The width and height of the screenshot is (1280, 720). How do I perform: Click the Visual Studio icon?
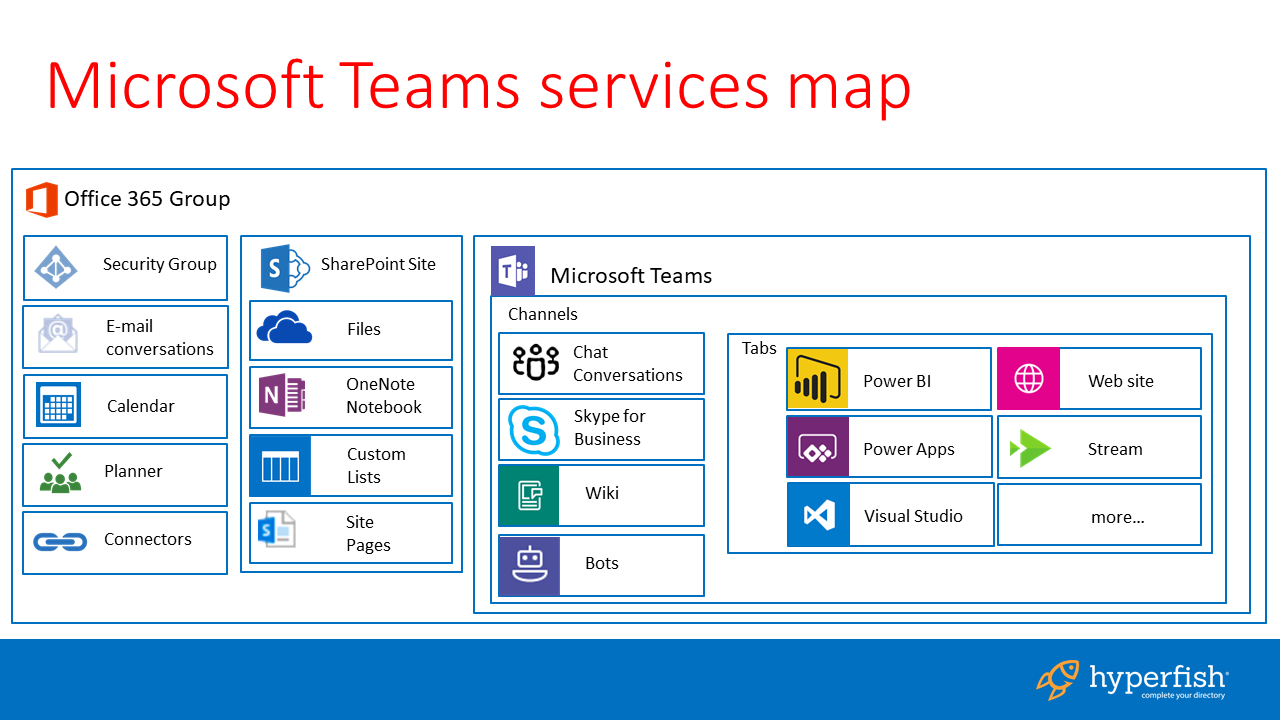[819, 515]
